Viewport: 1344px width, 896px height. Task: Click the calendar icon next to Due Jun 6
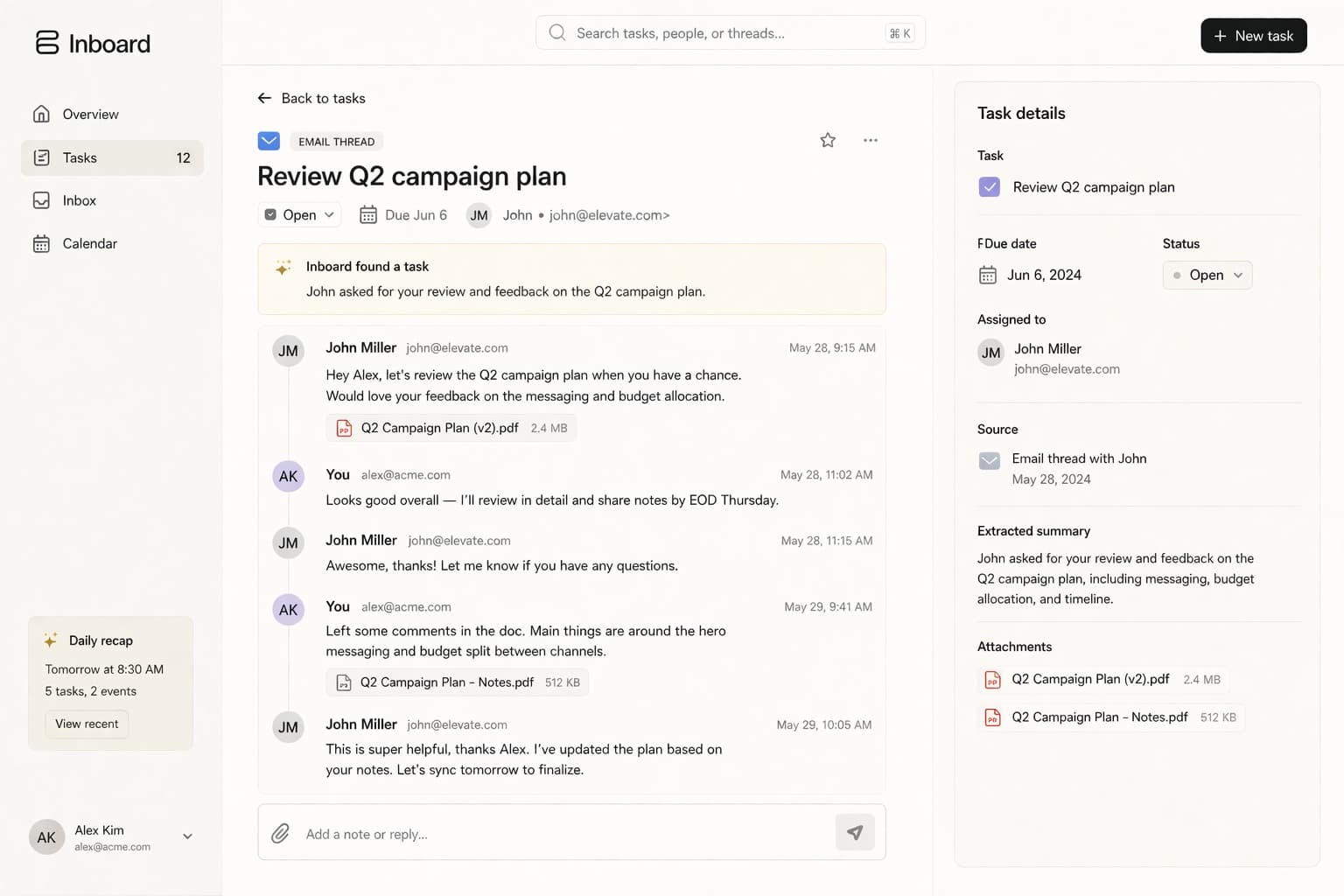tap(368, 214)
